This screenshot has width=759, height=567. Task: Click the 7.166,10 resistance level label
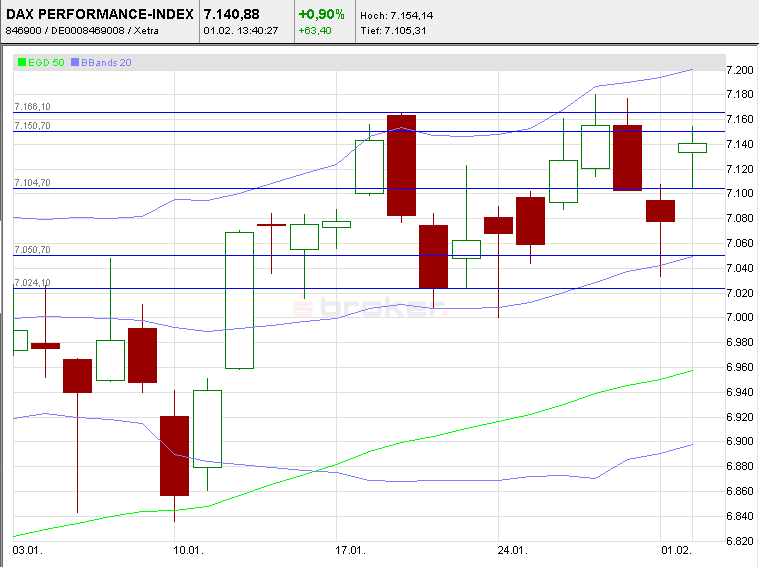click(x=32, y=107)
